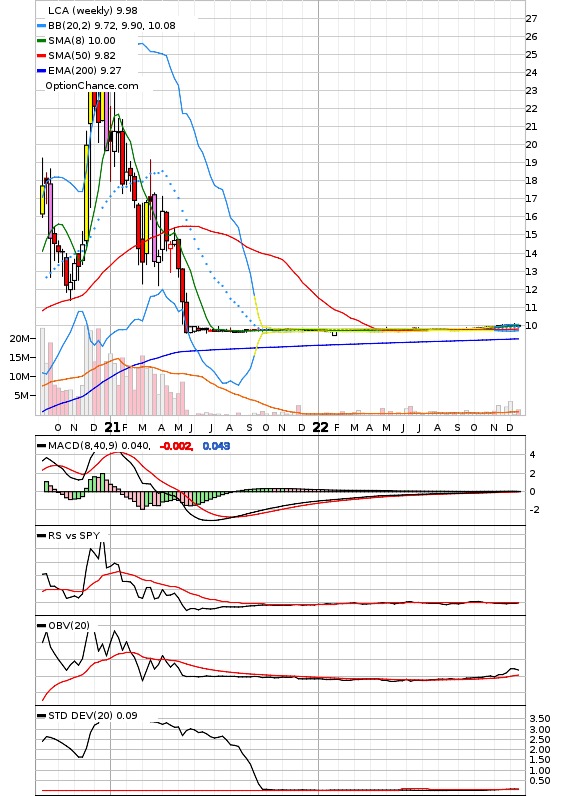Click the dark blue EMA(200) legend marker
566x796 pixels.
click(x=42, y=71)
